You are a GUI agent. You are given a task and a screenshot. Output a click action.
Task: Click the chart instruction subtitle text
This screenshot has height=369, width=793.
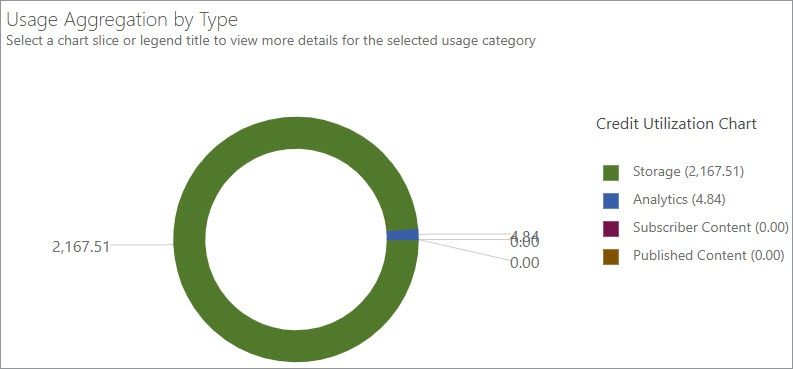271,41
